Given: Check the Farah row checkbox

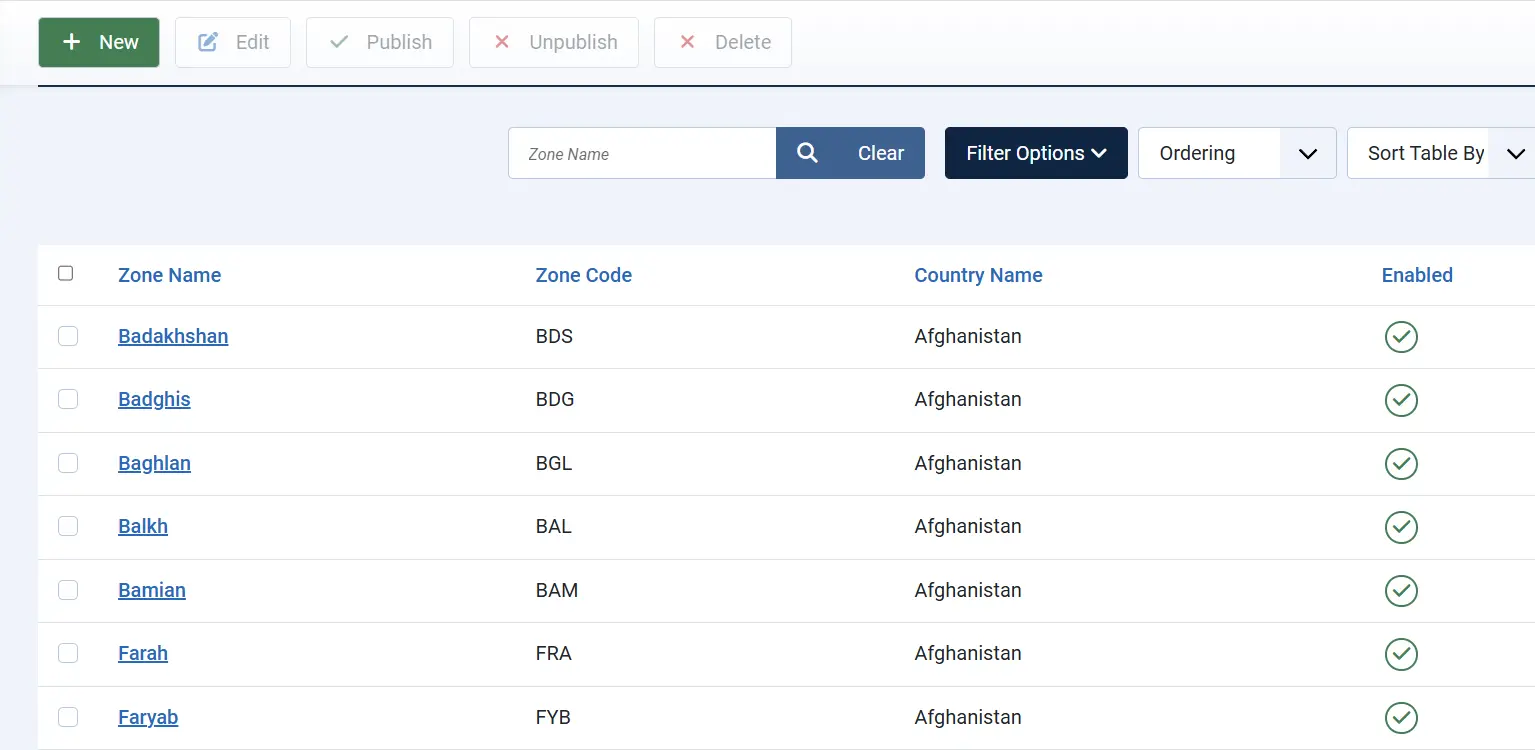Looking at the screenshot, I should click(68, 653).
